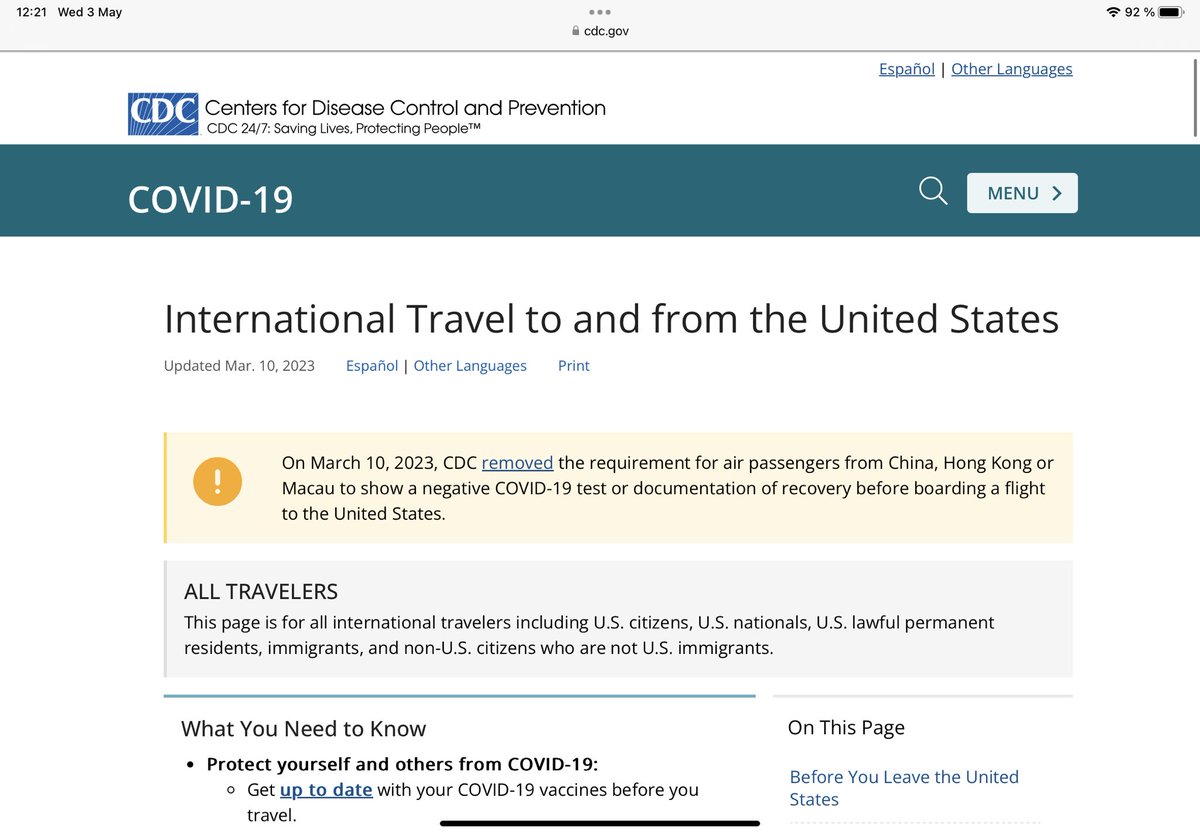The height and width of the screenshot is (834, 1200).
Task: Click the orange exclamation alert icon
Action: [217, 481]
